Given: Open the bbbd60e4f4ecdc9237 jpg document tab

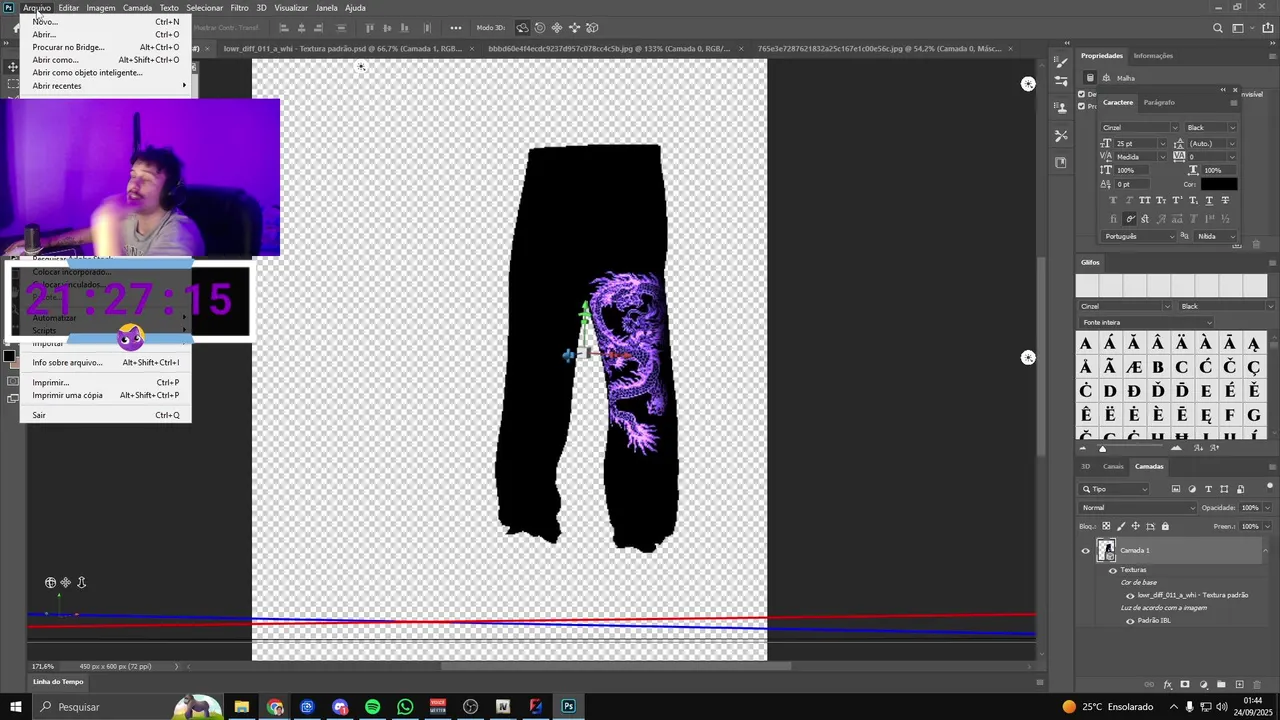Looking at the screenshot, I should pos(609,48).
